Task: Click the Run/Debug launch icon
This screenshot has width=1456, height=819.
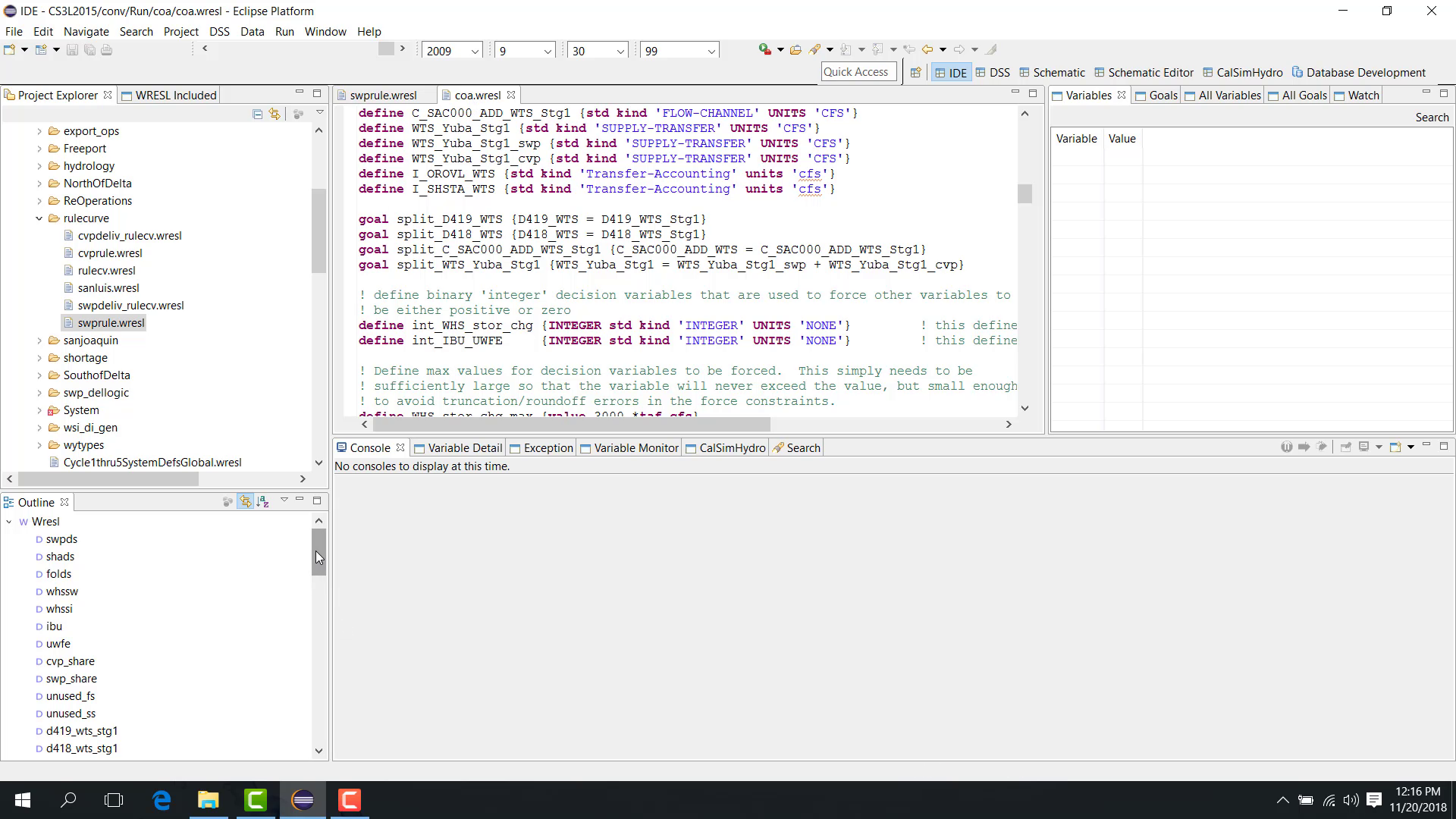Action: pos(764,49)
